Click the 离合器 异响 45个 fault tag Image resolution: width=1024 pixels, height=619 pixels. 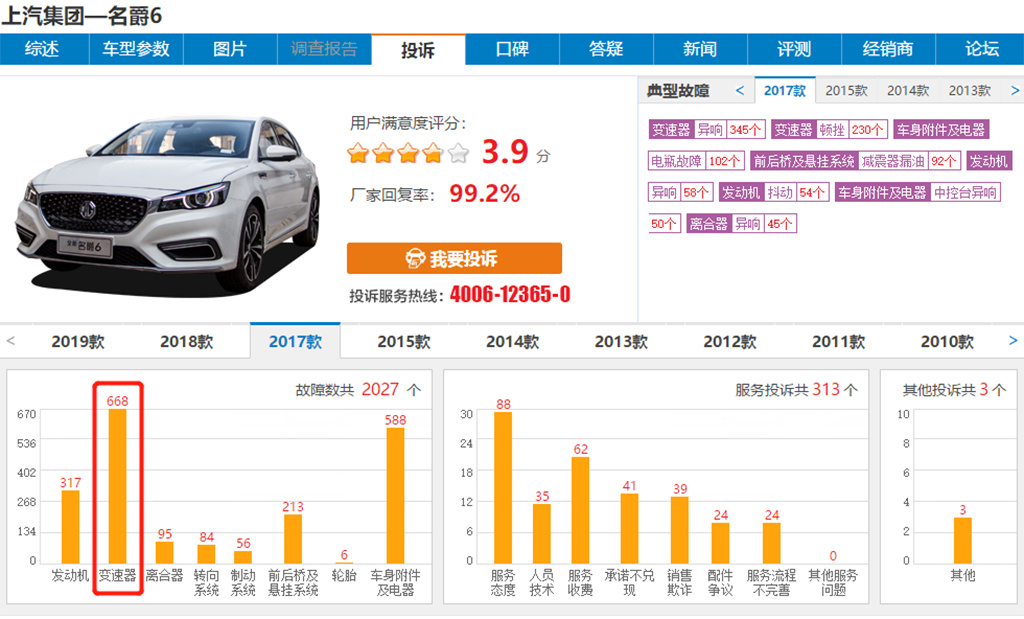click(741, 224)
